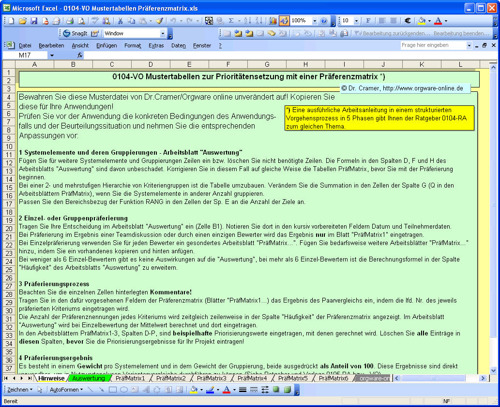Click the vertical scrollbar down arrow
Image resolution: width=500 pixels, height=407 pixels.
click(494, 370)
